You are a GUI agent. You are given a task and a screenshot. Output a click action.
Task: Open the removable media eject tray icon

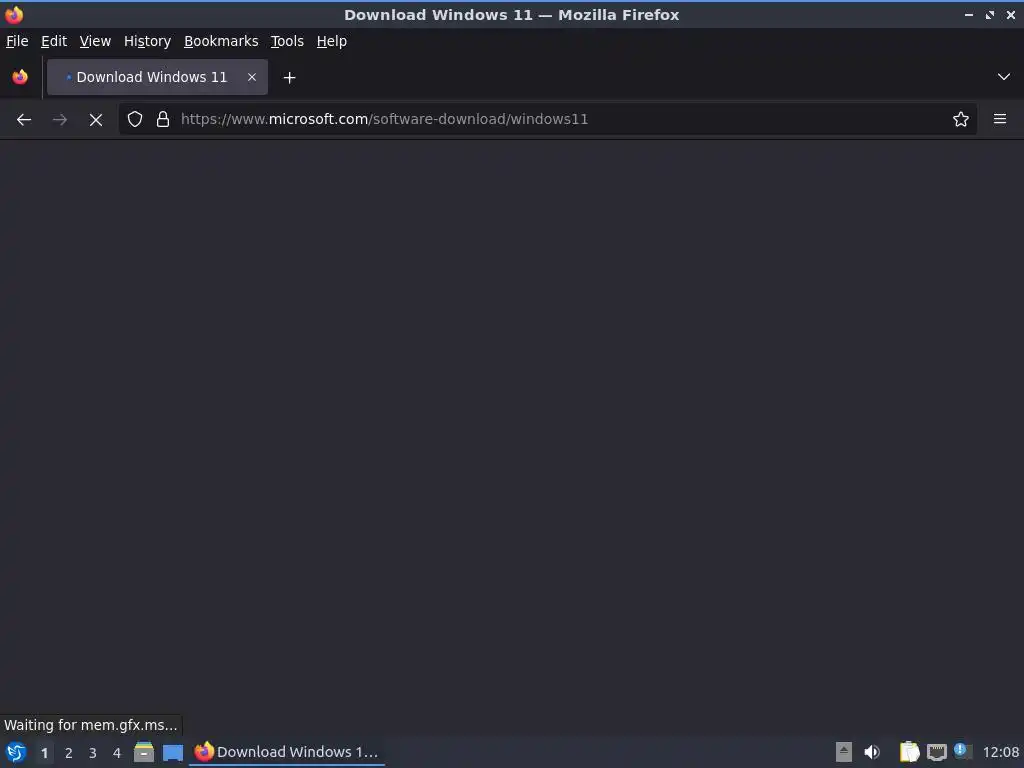(x=844, y=752)
